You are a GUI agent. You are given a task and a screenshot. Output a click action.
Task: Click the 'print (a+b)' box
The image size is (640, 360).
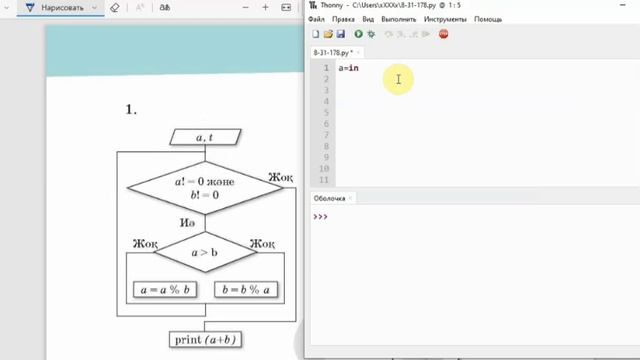pyautogui.click(x=205, y=340)
